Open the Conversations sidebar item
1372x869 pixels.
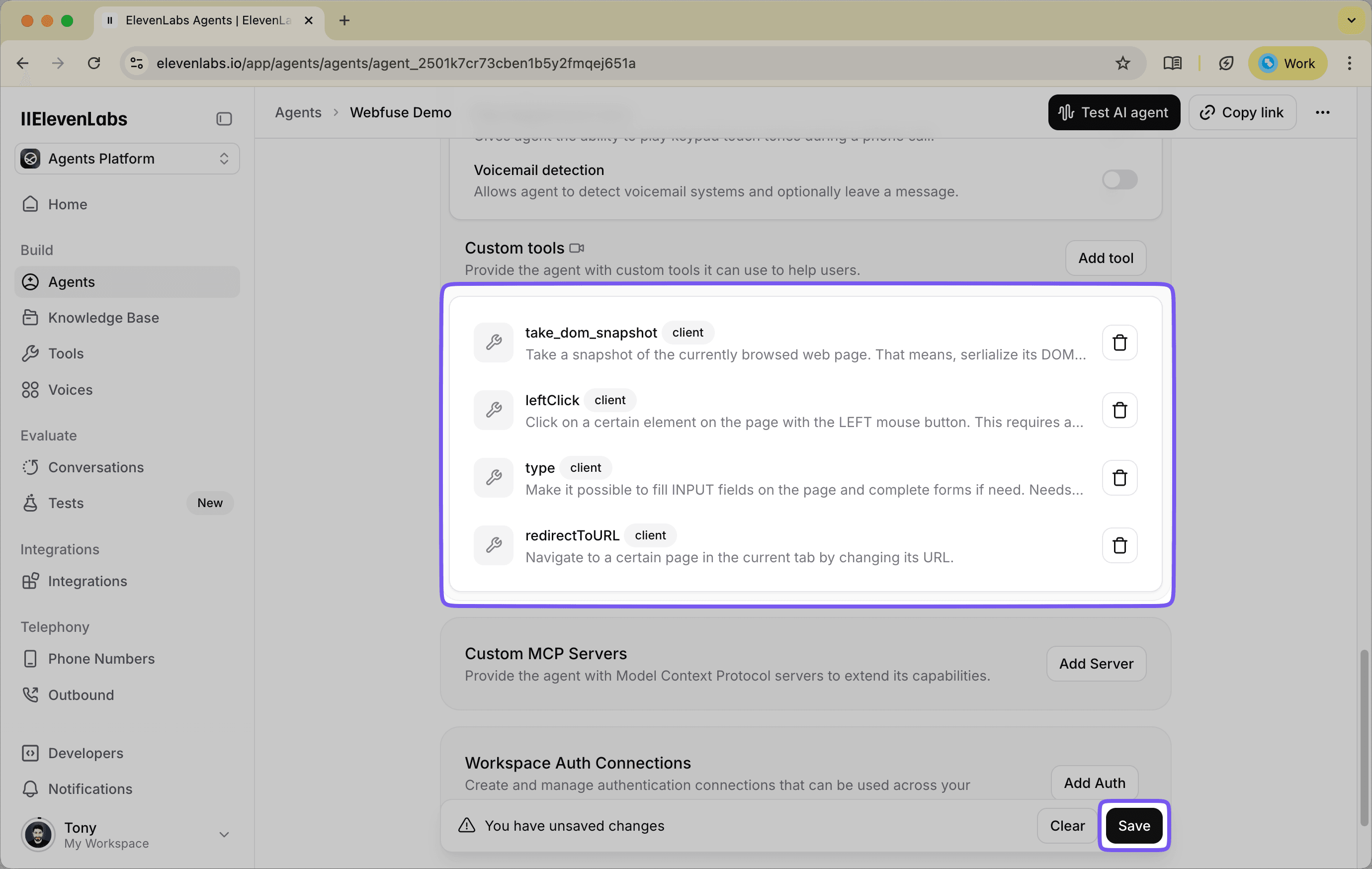[96, 467]
